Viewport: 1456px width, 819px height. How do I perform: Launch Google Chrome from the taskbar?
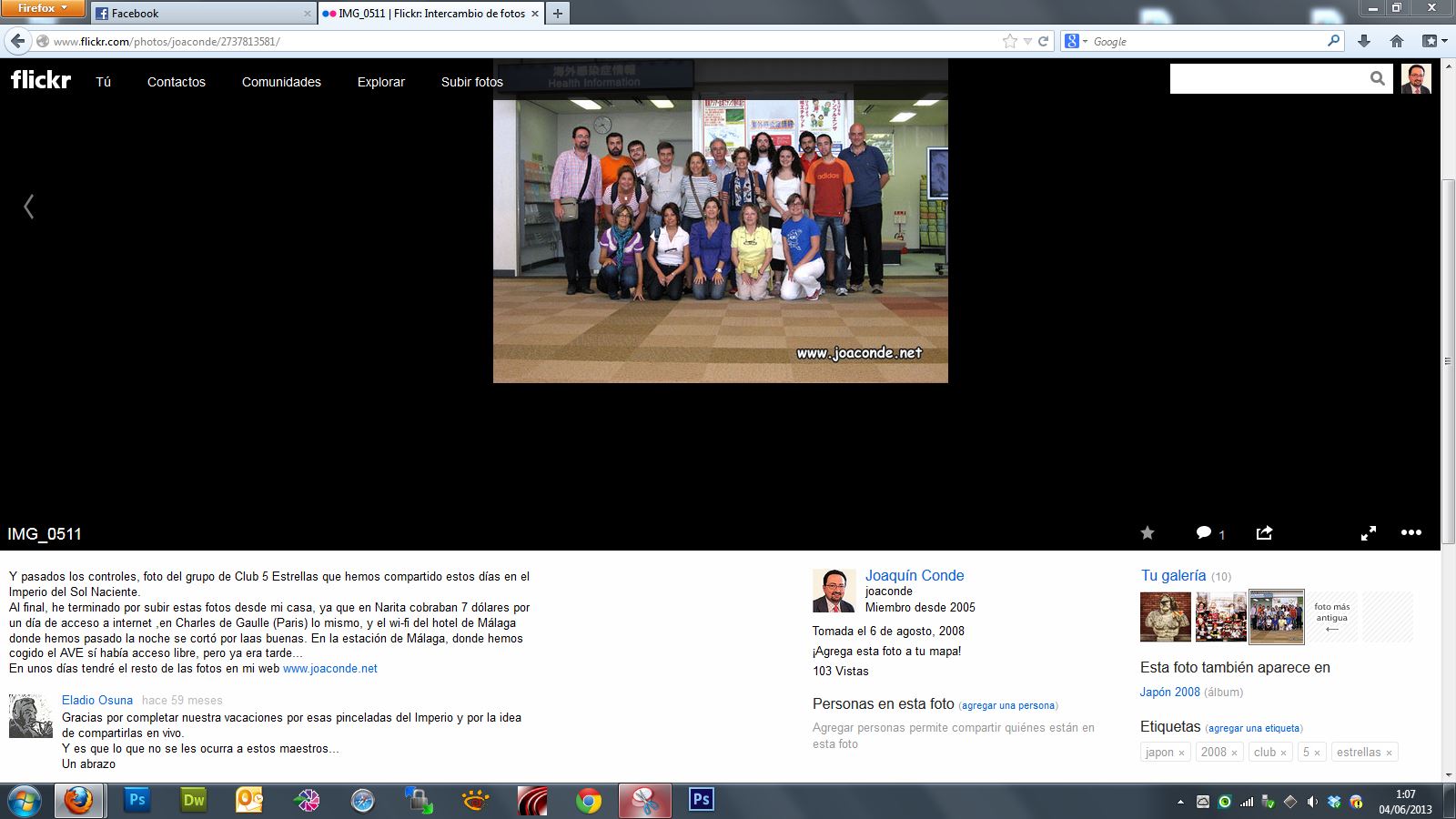click(x=589, y=801)
